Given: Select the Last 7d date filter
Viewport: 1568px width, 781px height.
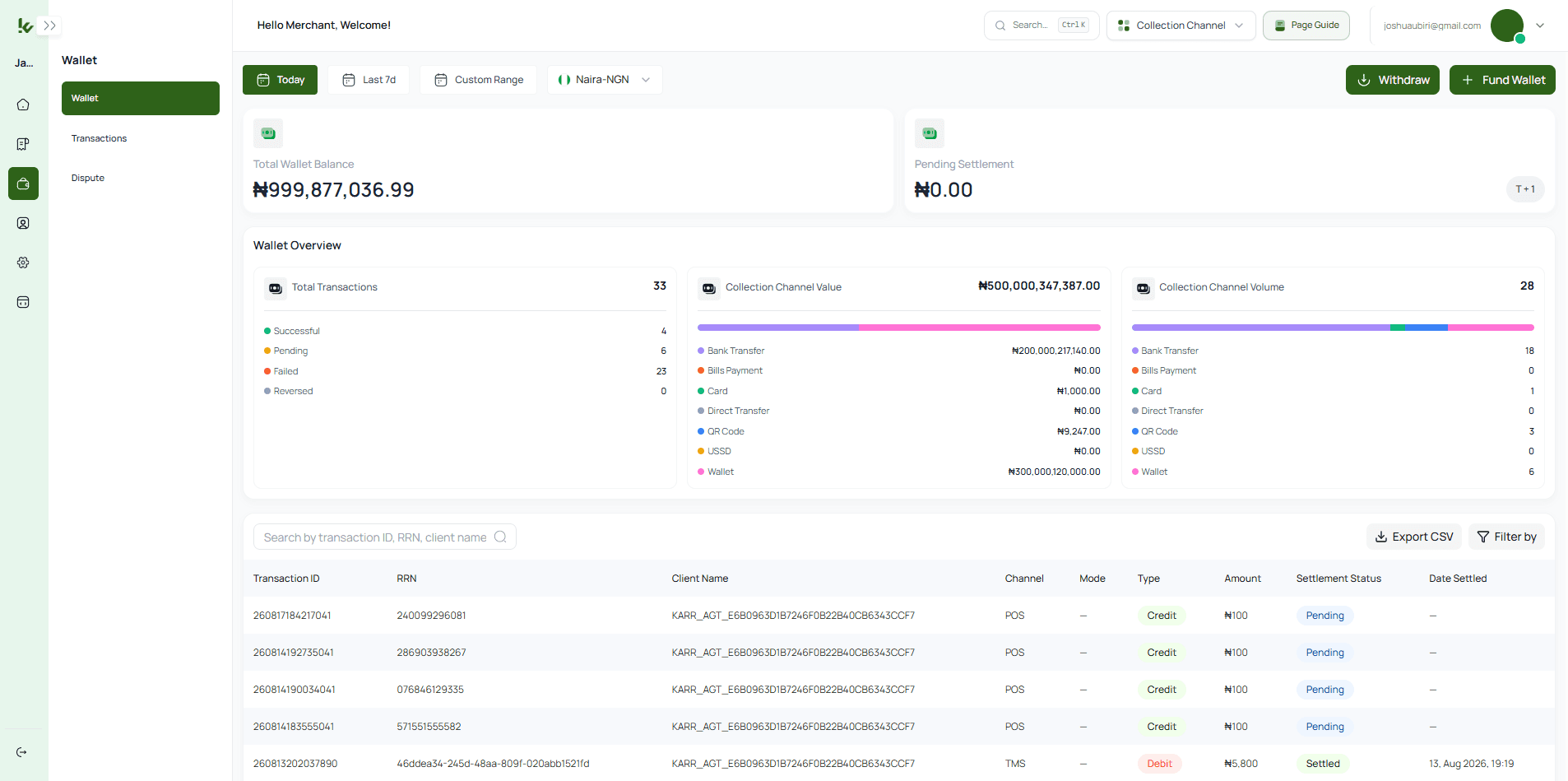Looking at the screenshot, I should coord(369,80).
